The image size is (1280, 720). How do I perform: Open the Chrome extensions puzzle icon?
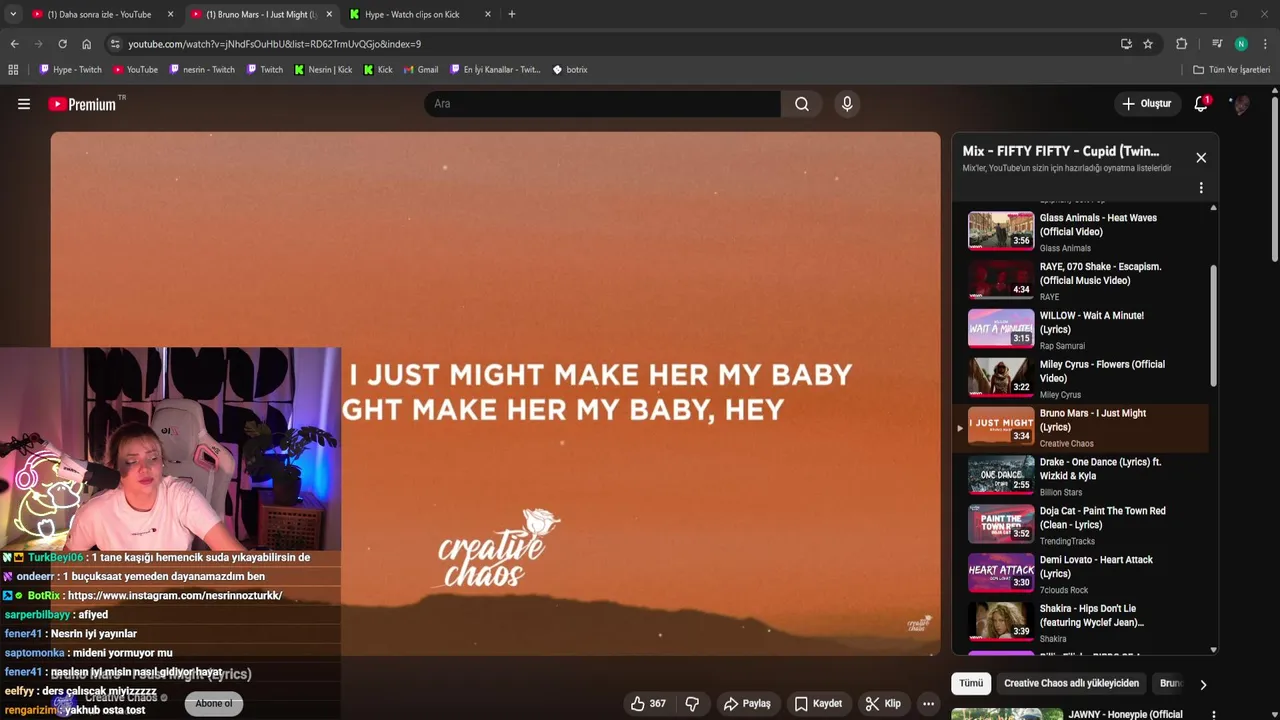(x=1181, y=44)
